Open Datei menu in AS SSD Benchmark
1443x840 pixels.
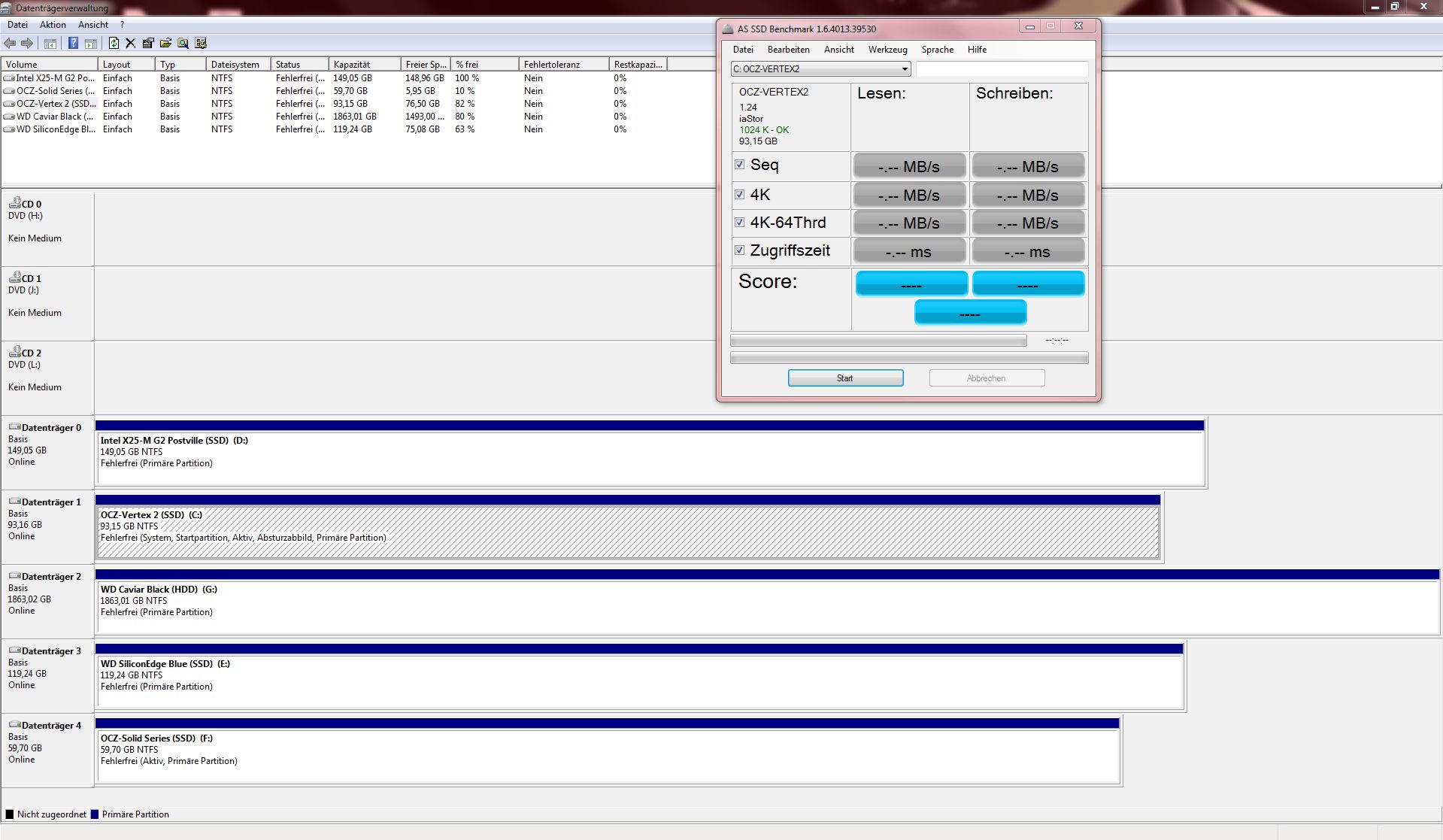click(x=743, y=50)
